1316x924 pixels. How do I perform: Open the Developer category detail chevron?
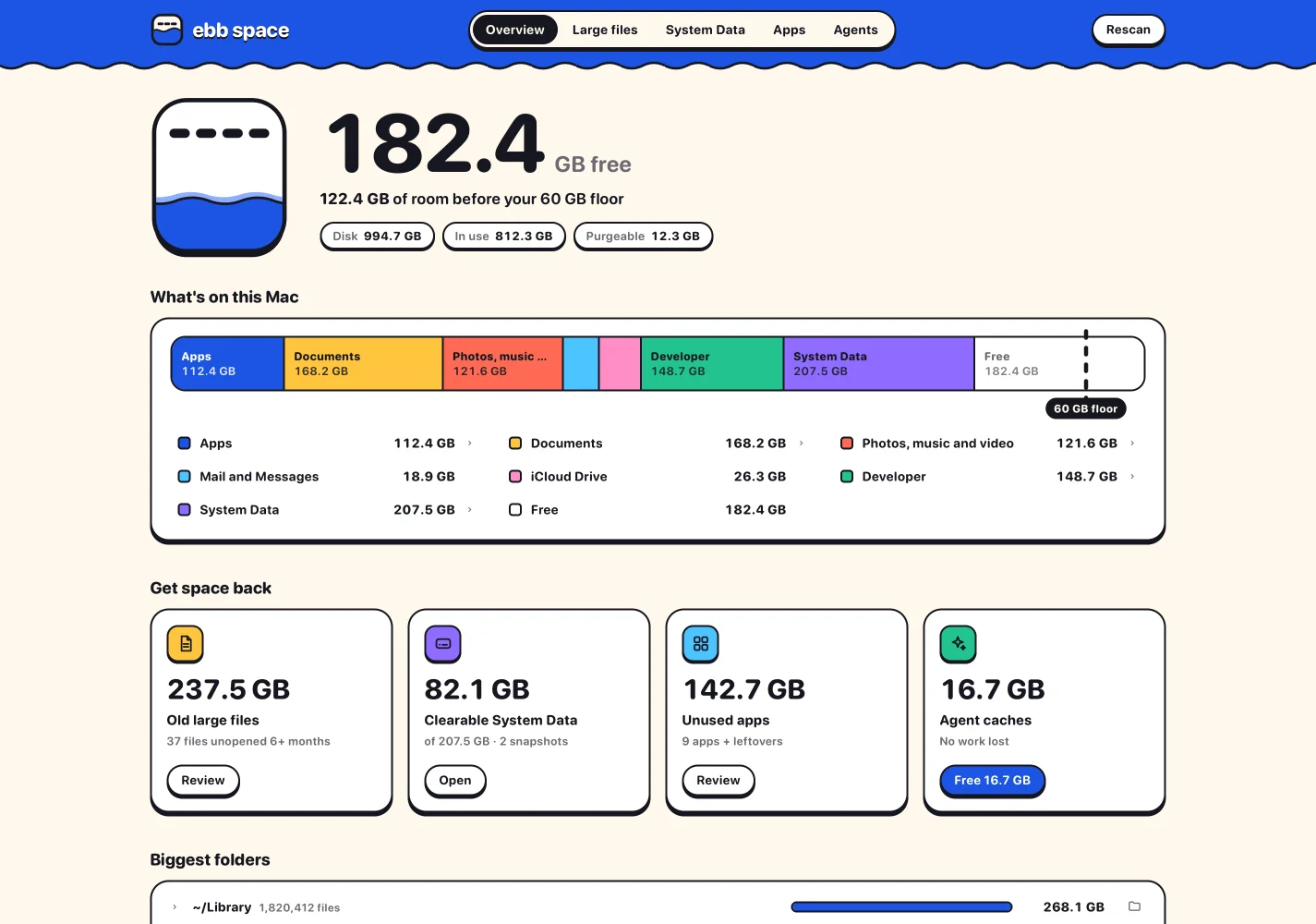(x=1132, y=477)
